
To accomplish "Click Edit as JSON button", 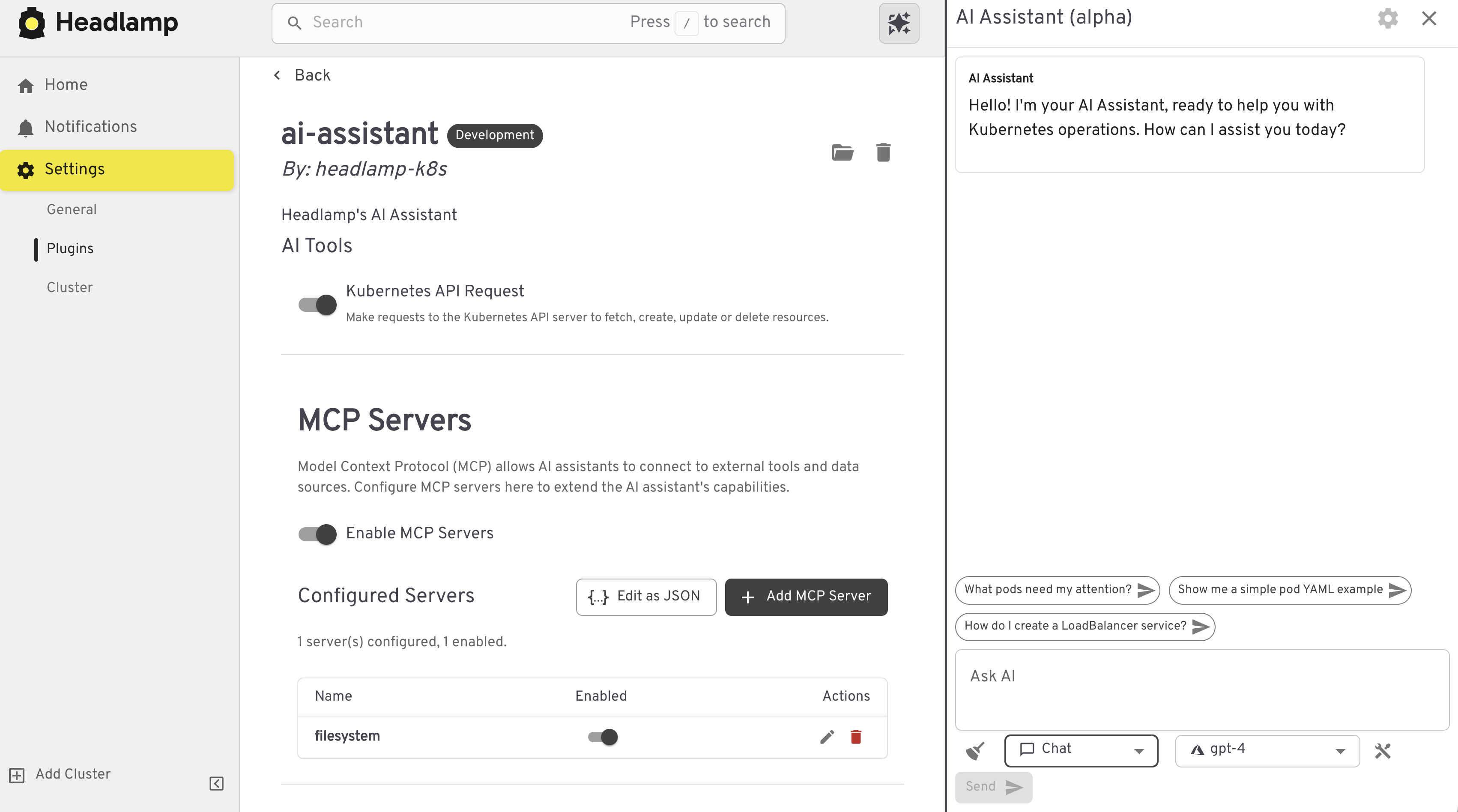I will pos(646,597).
